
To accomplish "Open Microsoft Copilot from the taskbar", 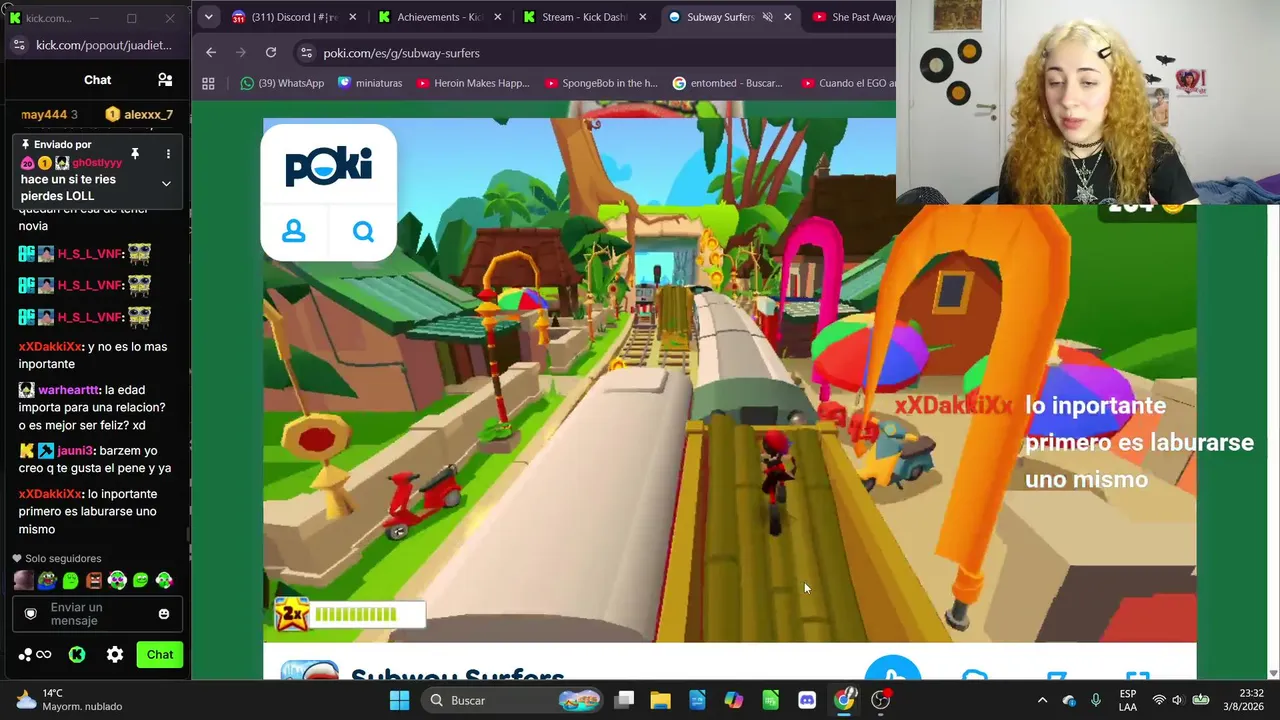I will point(734,700).
